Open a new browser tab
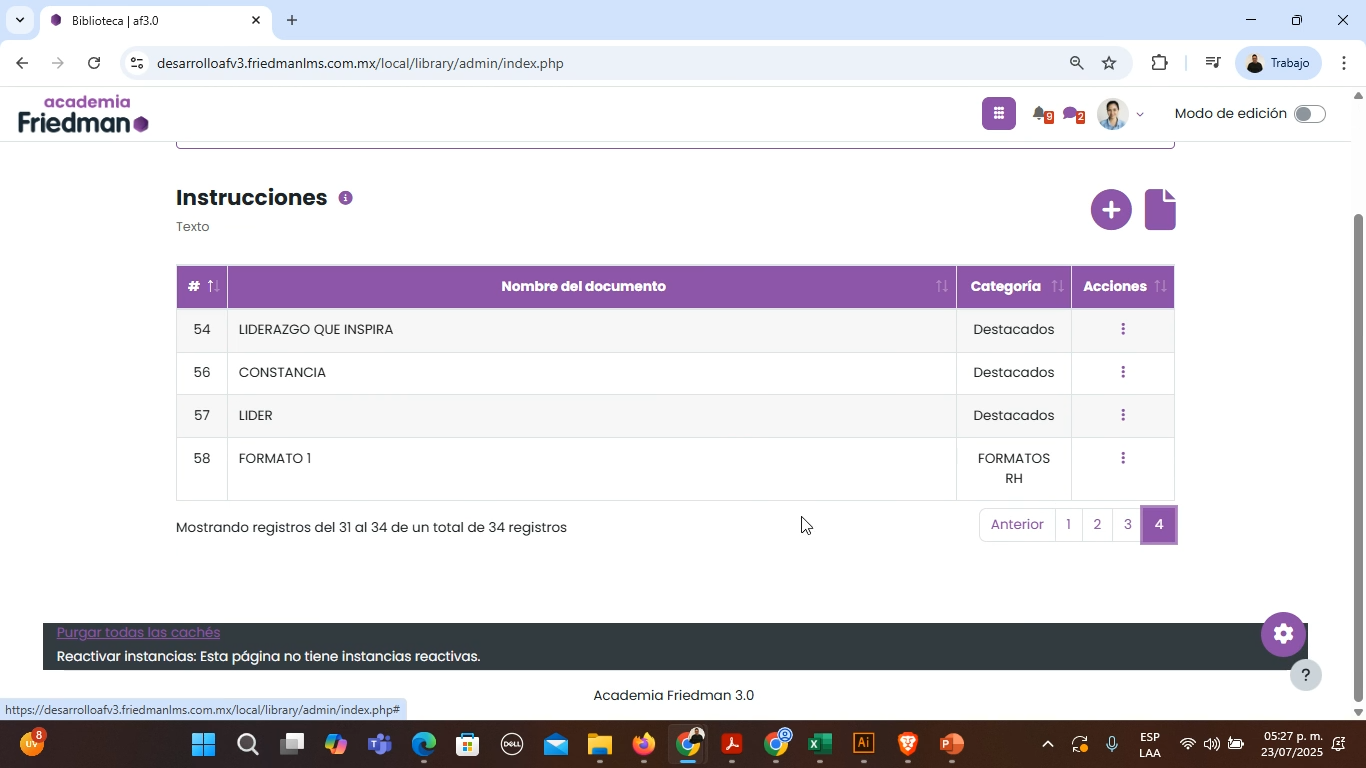 [x=292, y=20]
